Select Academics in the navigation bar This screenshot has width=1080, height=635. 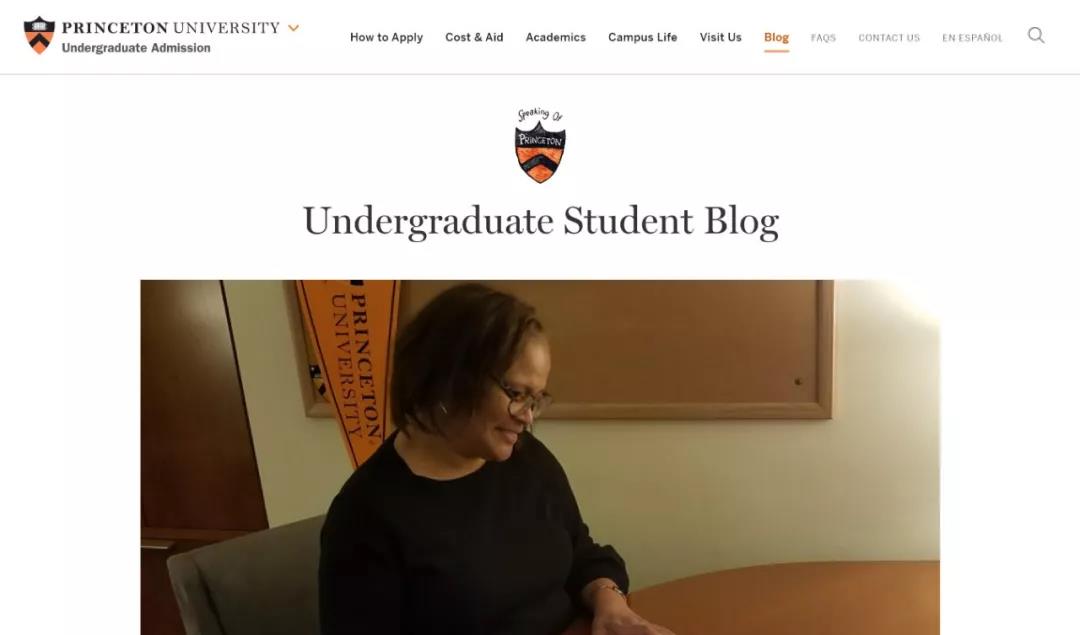[x=555, y=37]
